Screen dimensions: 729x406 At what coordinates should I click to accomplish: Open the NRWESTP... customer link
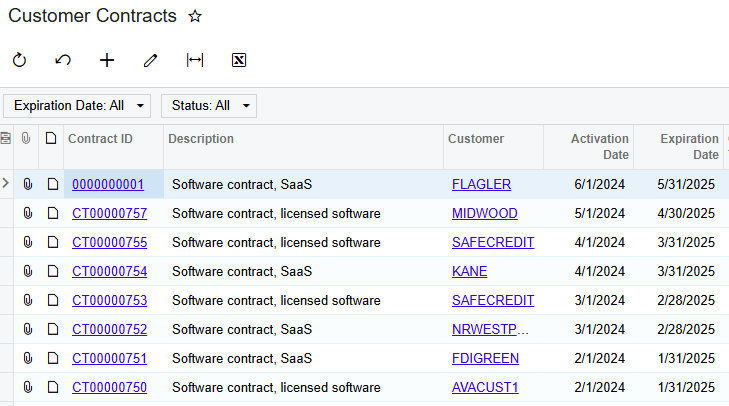pyautogui.click(x=490, y=329)
